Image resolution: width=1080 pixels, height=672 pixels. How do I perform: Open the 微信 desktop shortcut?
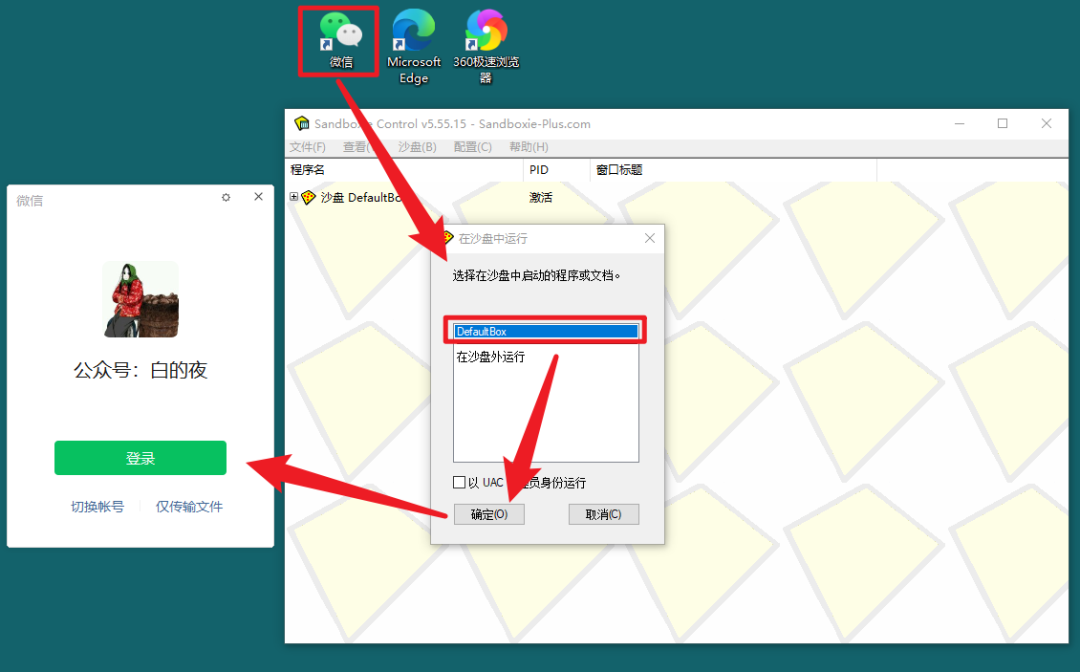pyautogui.click(x=340, y=33)
